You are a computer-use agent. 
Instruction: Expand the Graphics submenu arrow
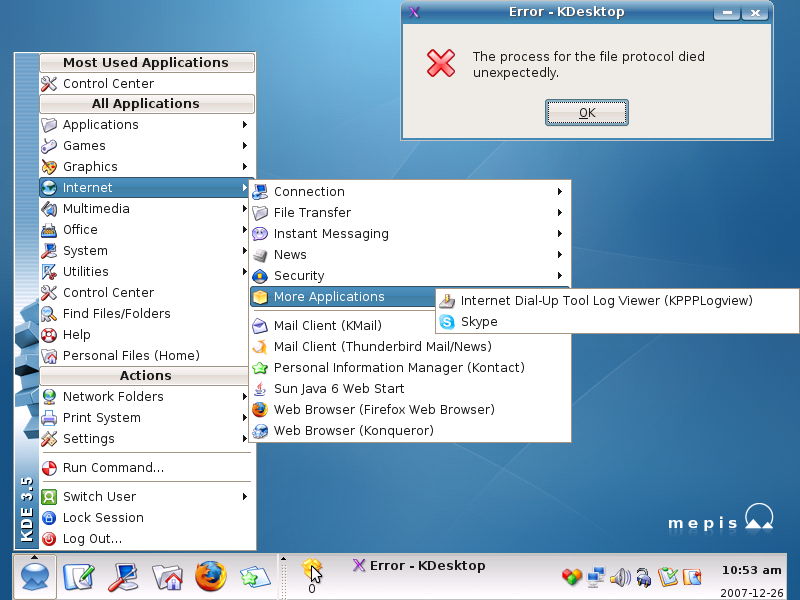click(245, 166)
